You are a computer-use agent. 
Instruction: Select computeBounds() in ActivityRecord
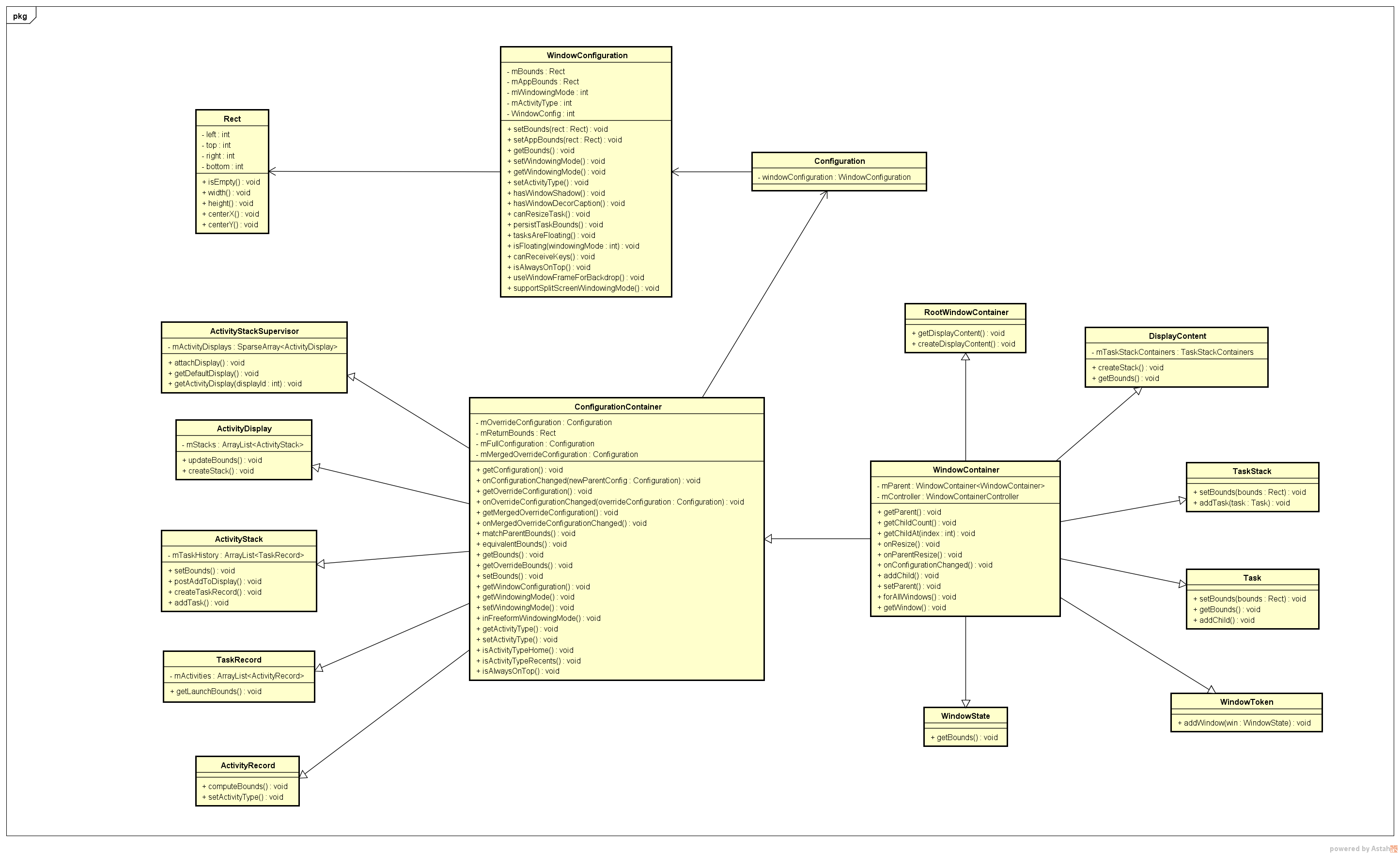click(245, 786)
